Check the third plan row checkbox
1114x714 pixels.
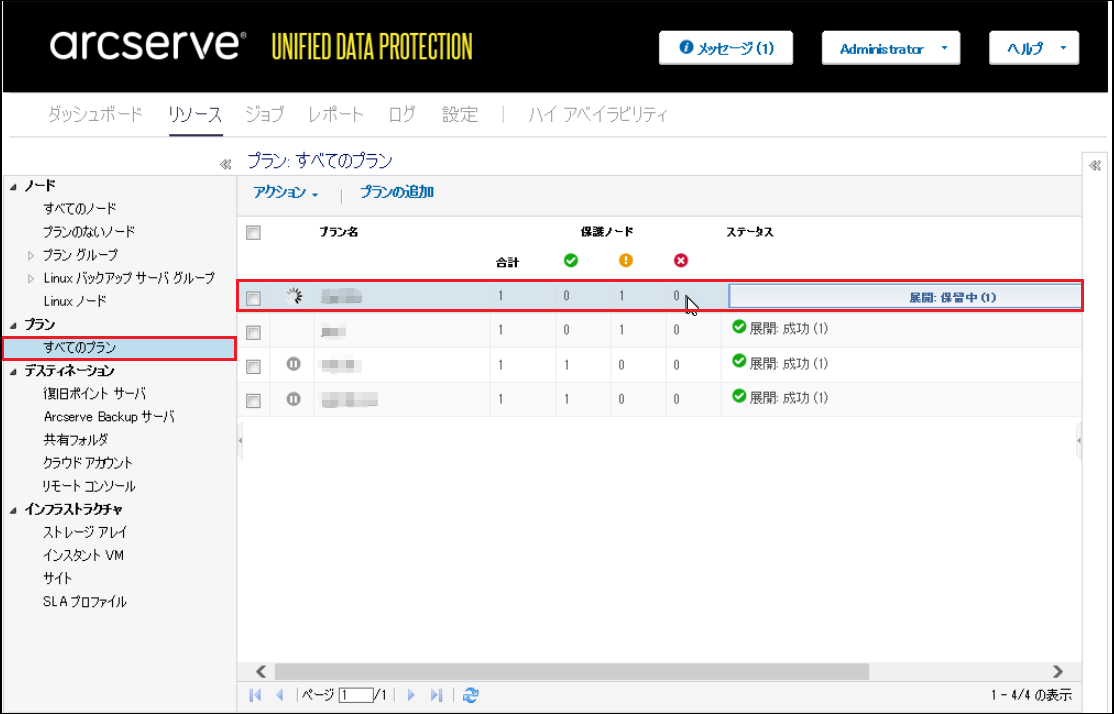coord(254,367)
